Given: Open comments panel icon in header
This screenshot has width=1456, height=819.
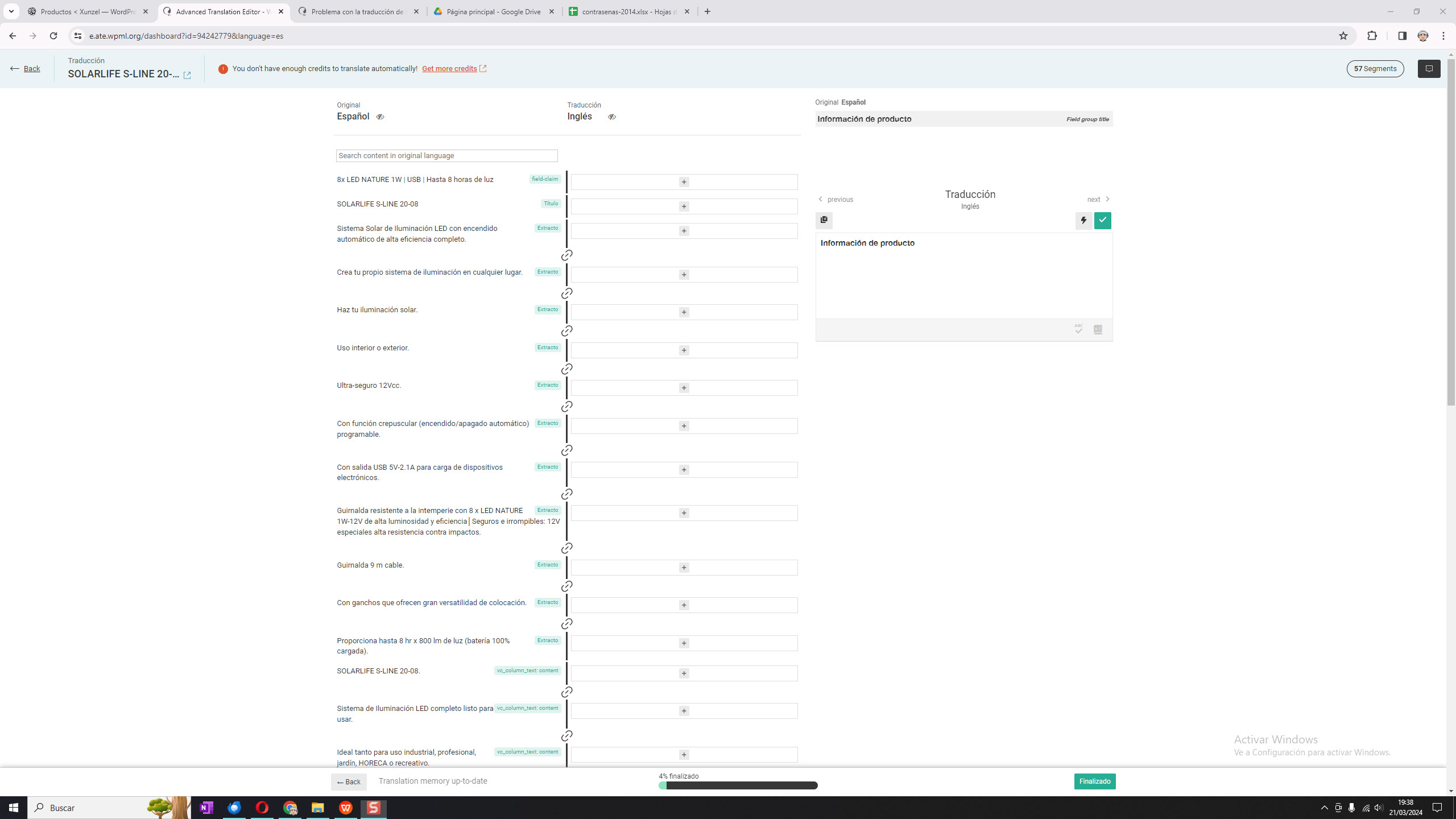Looking at the screenshot, I should tap(1429, 69).
